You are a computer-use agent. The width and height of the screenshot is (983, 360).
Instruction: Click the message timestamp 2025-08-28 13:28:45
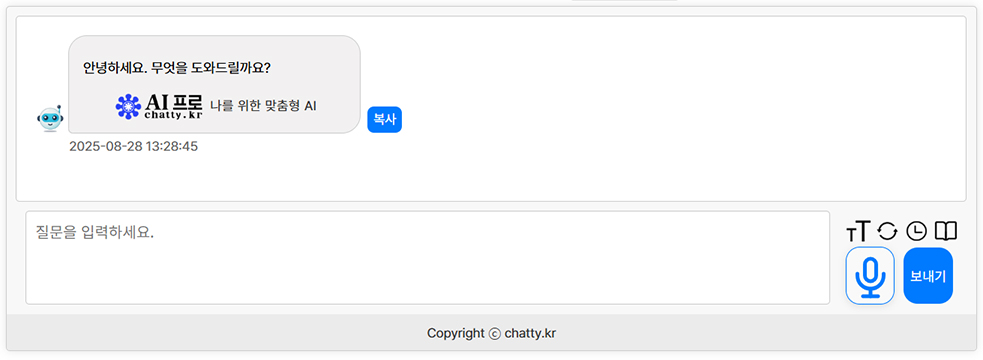(134, 147)
